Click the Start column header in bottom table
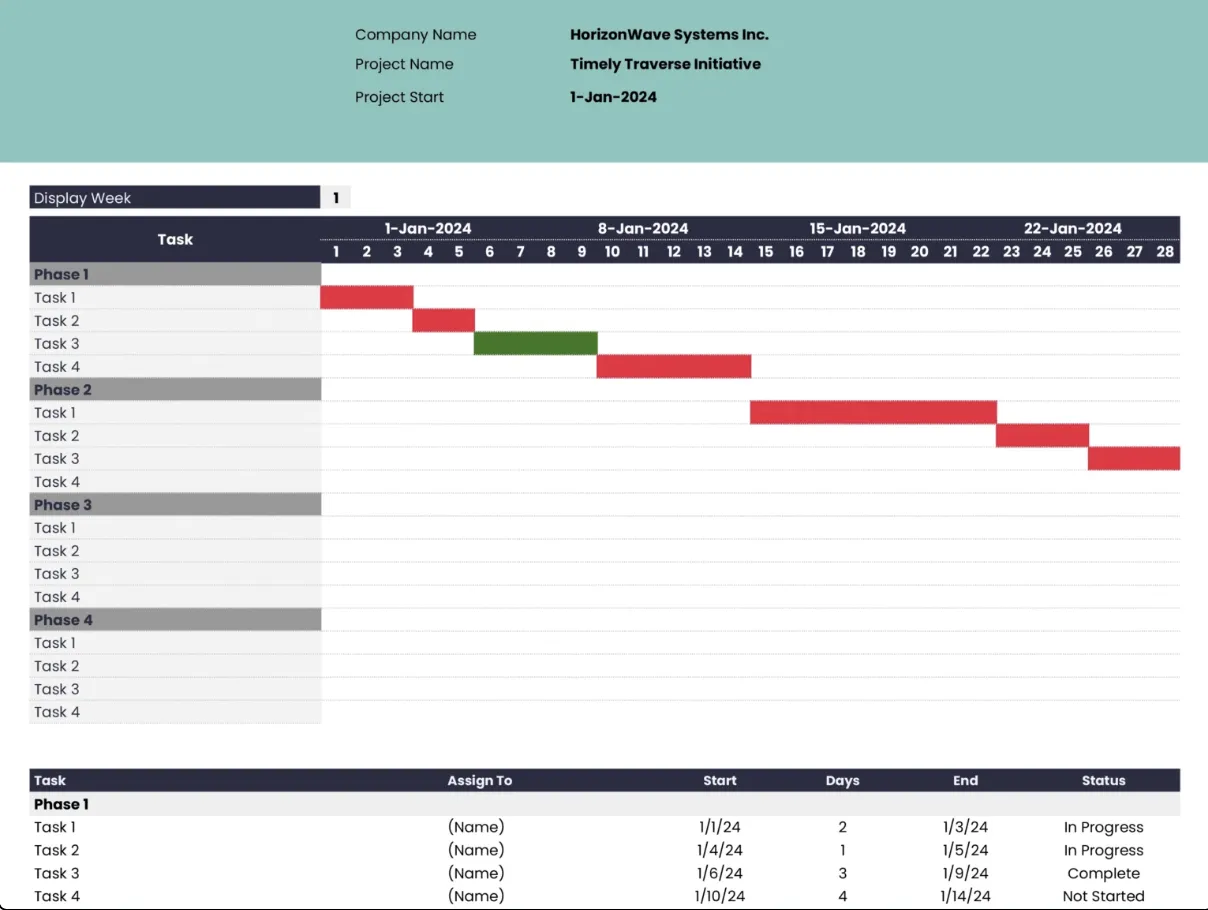The image size is (1208, 910). tap(720, 780)
